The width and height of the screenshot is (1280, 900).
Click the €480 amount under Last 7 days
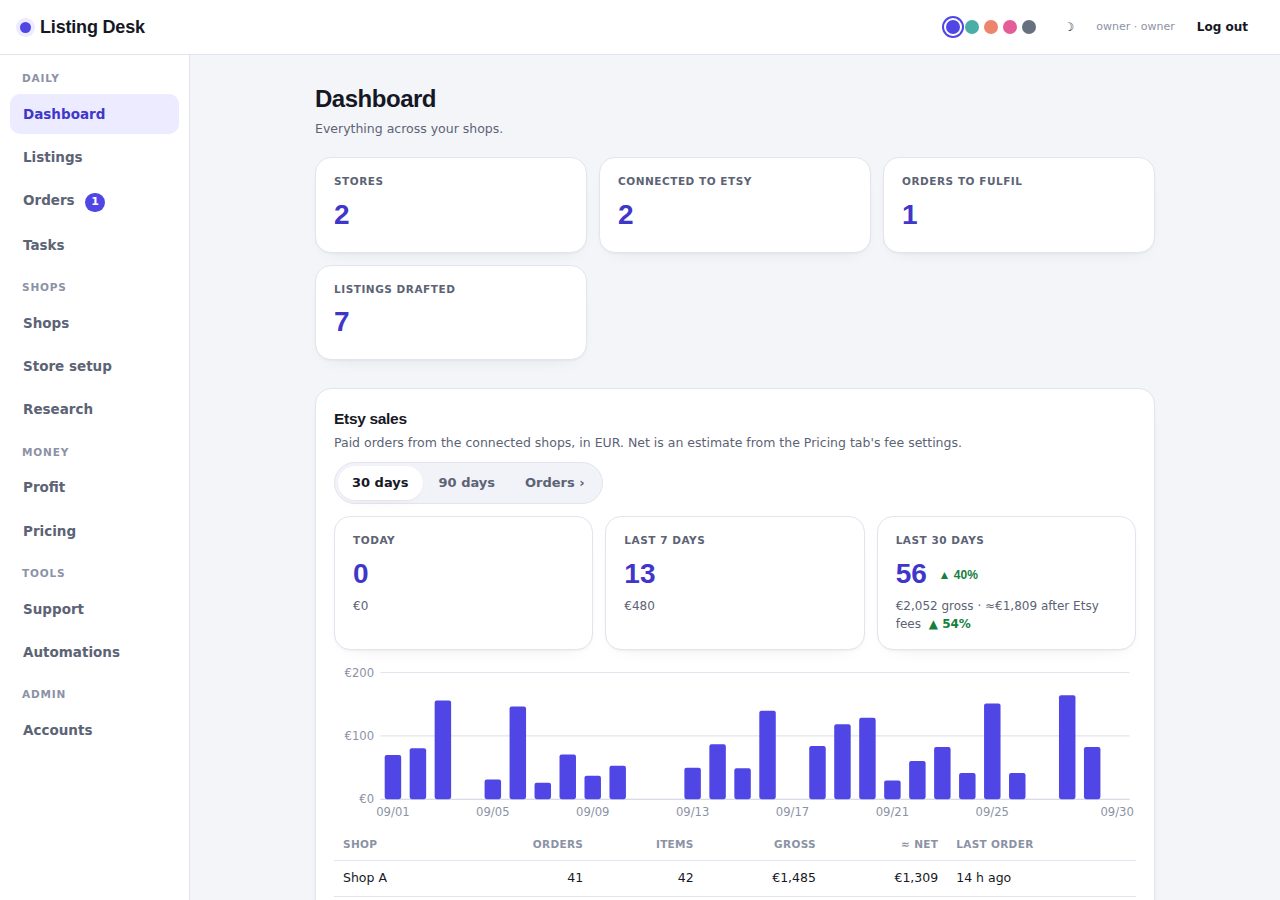pyautogui.click(x=639, y=606)
